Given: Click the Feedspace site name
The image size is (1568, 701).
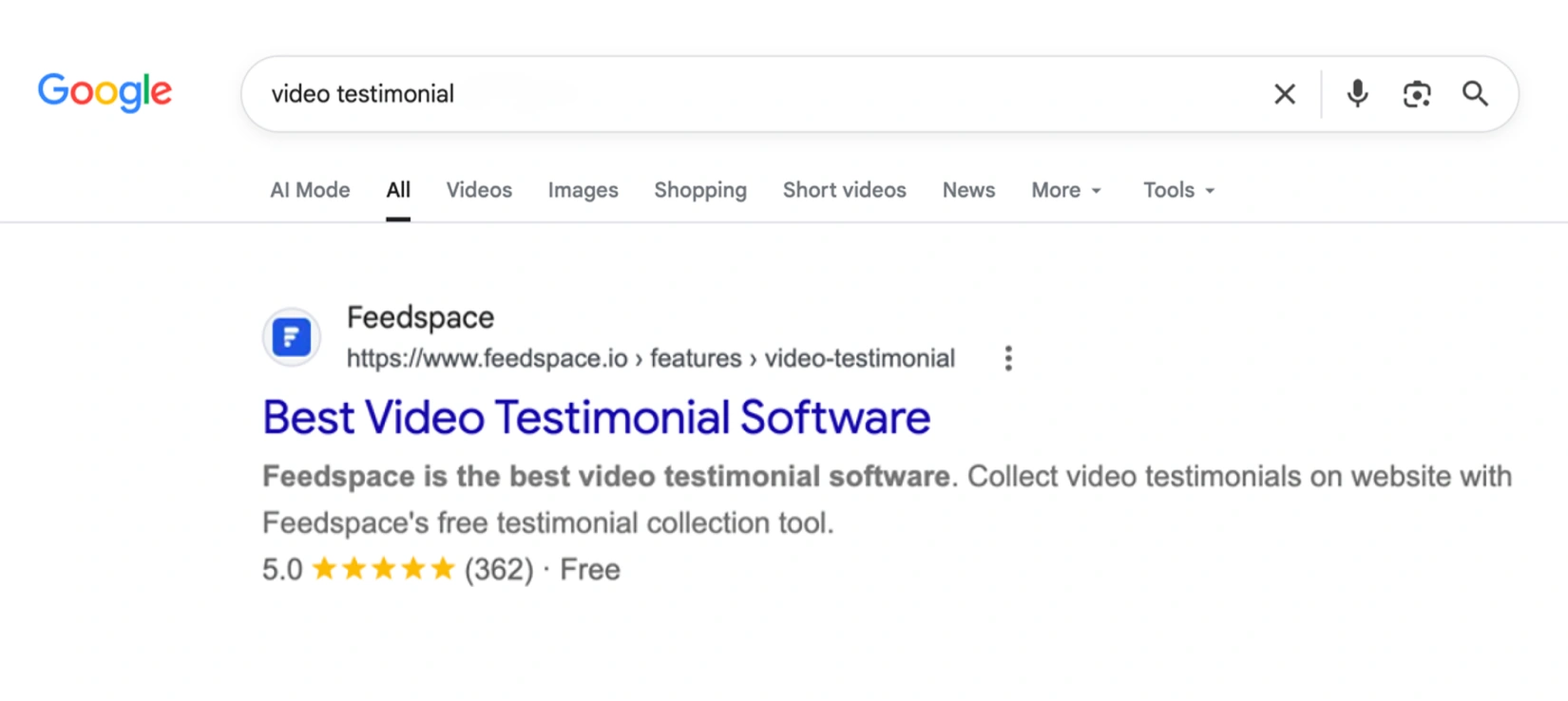Looking at the screenshot, I should pyautogui.click(x=420, y=317).
